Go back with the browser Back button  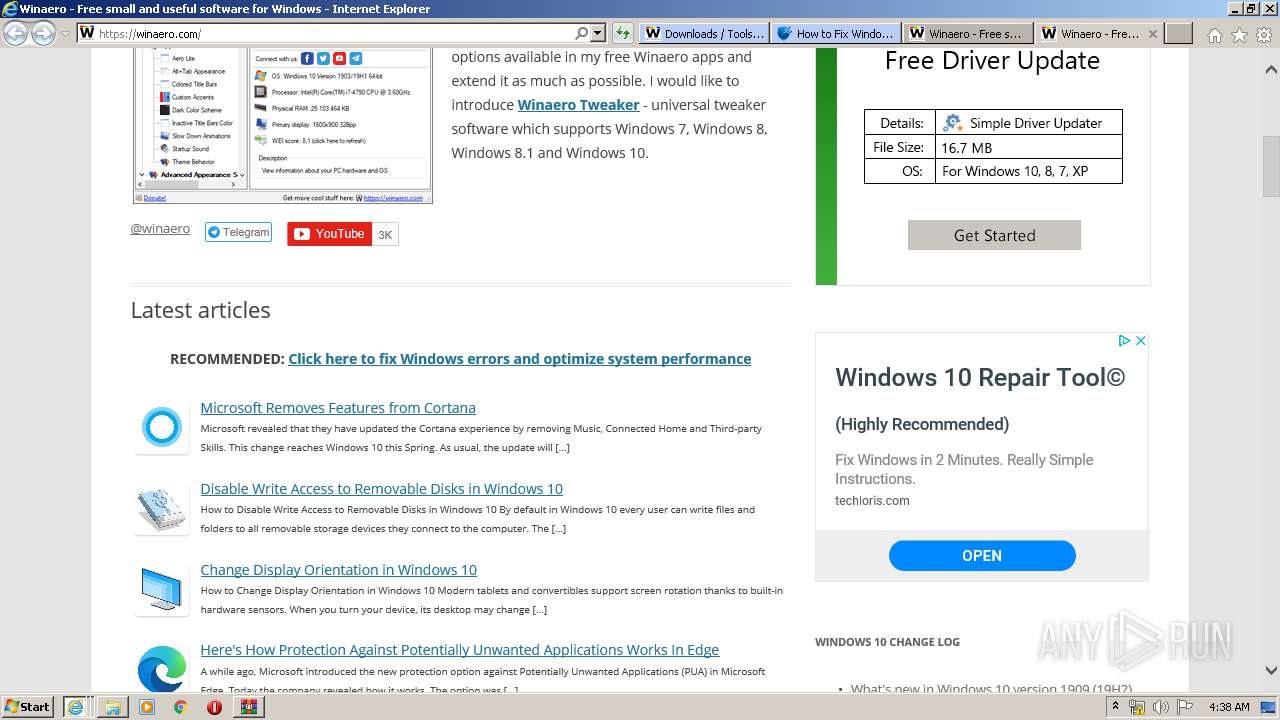16,33
